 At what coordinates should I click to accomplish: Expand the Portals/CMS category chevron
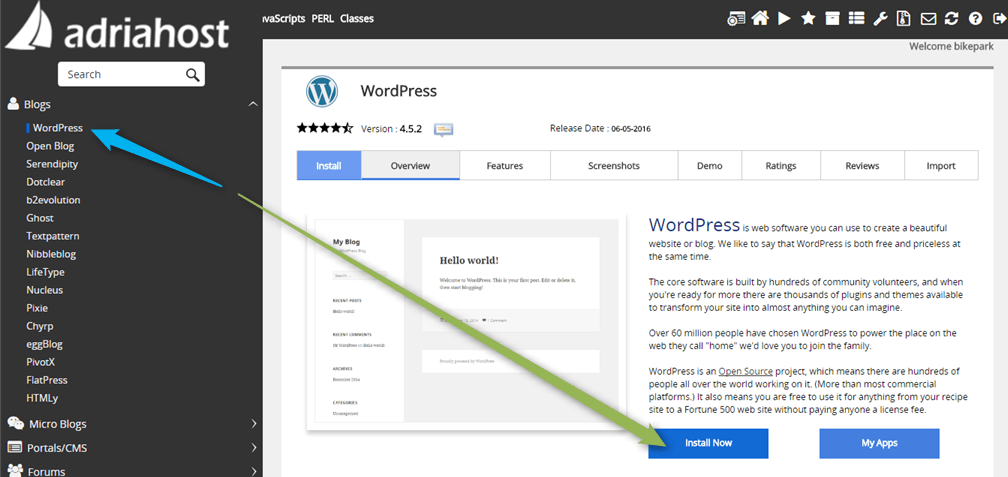253,447
